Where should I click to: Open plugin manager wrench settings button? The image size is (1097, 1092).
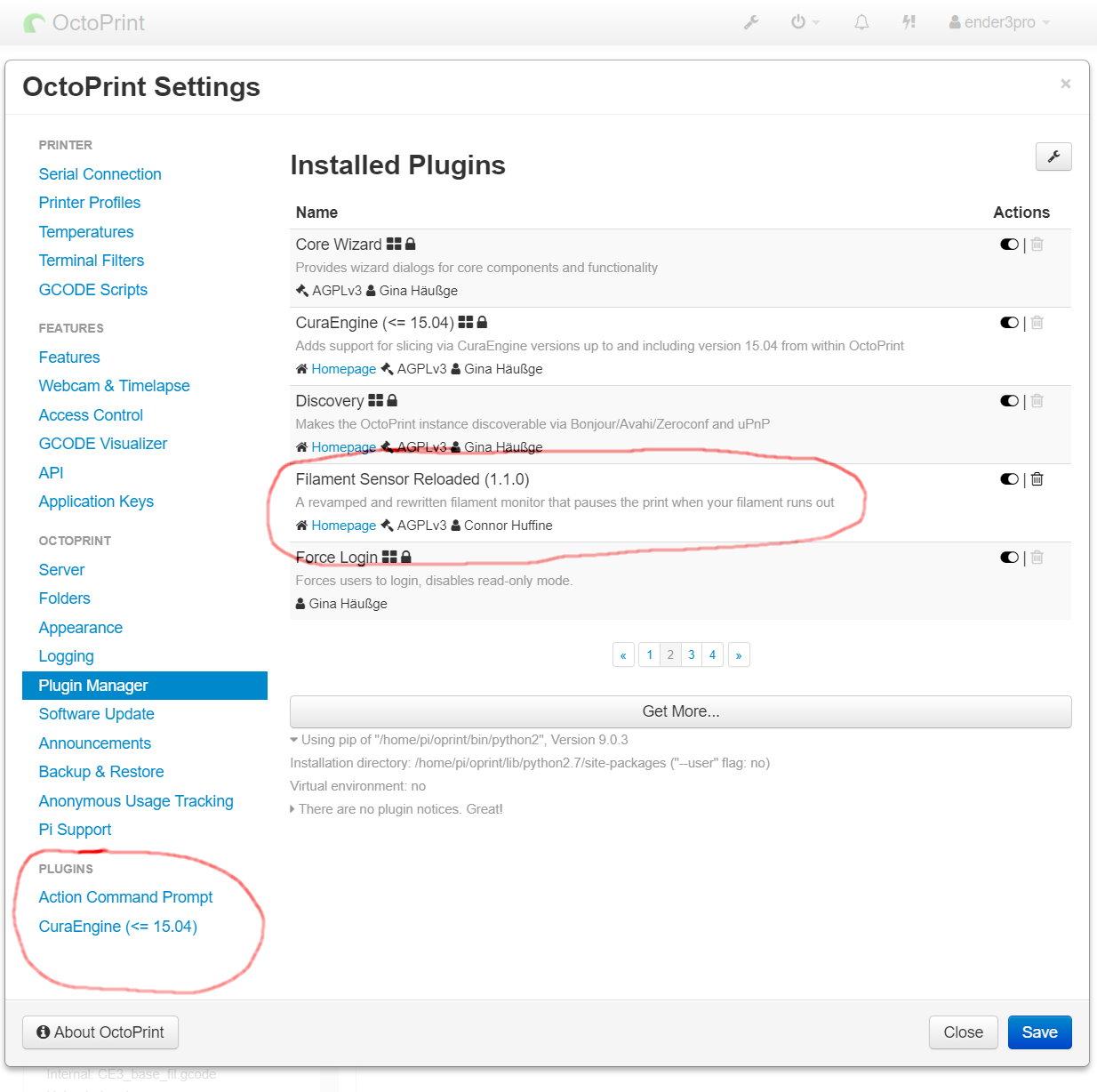1053,157
